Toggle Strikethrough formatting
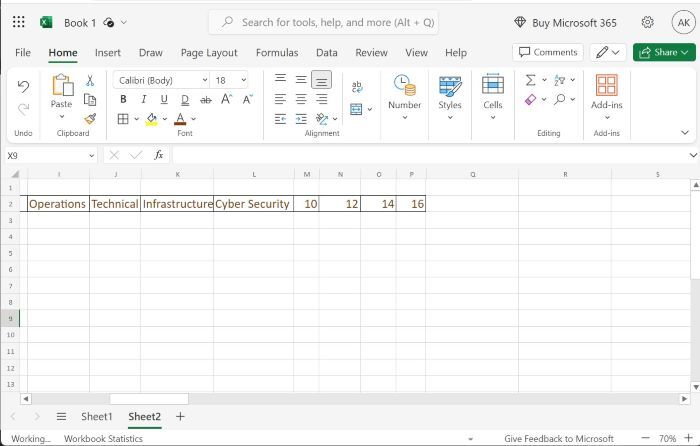Image resolution: width=700 pixels, height=446 pixels. point(206,100)
